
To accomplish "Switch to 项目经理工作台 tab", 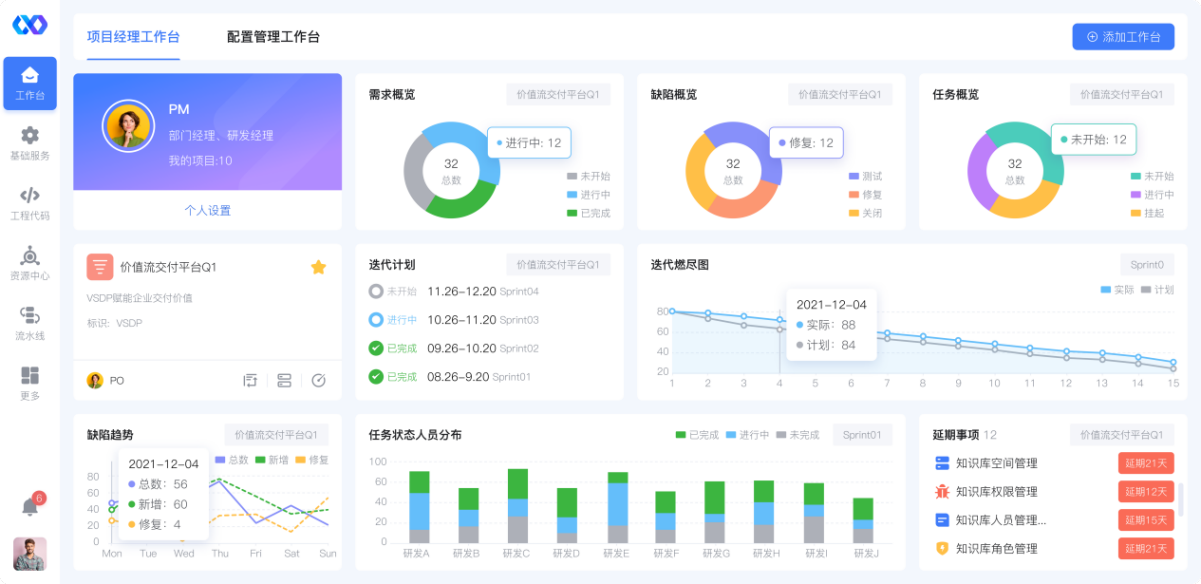I will 133,37.
